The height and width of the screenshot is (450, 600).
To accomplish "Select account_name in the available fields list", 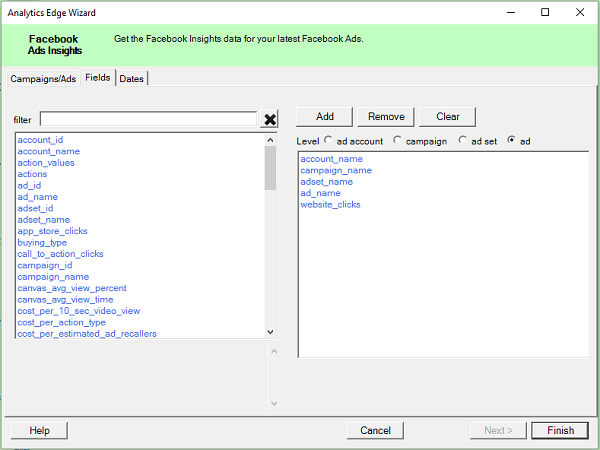I will click(49, 152).
